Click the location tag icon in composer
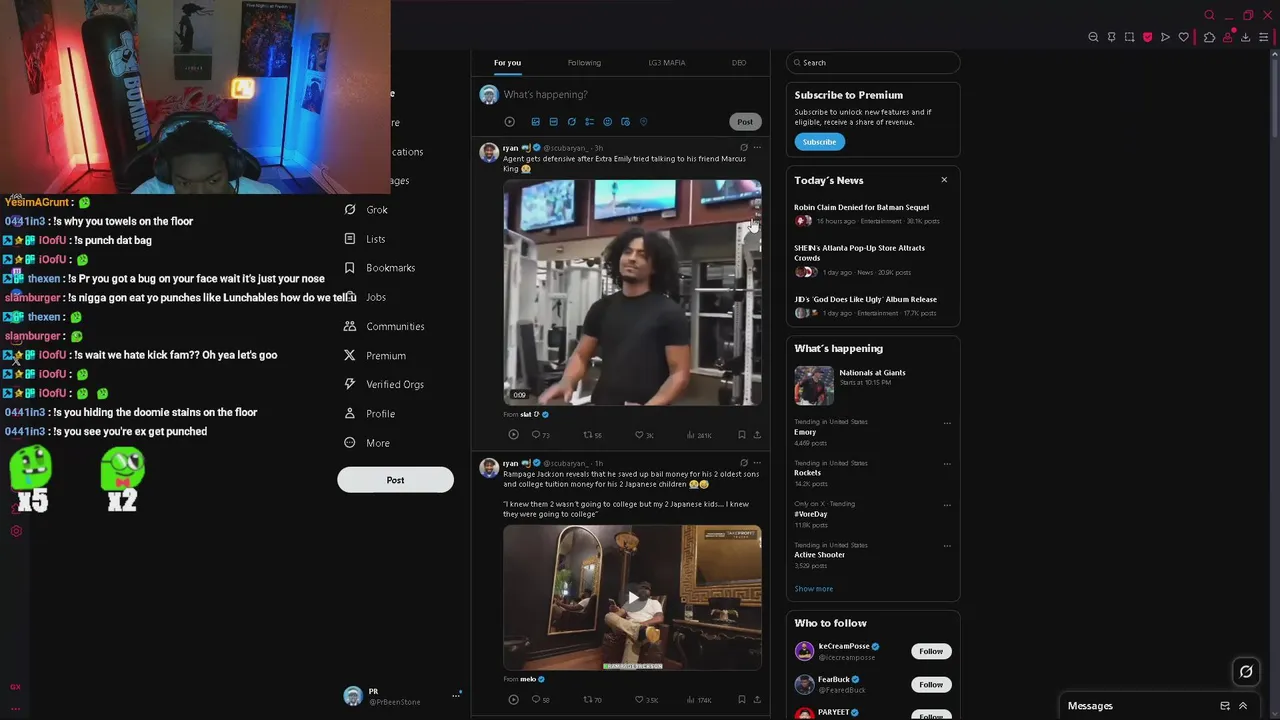Image resolution: width=1280 pixels, height=720 pixels. (643, 122)
